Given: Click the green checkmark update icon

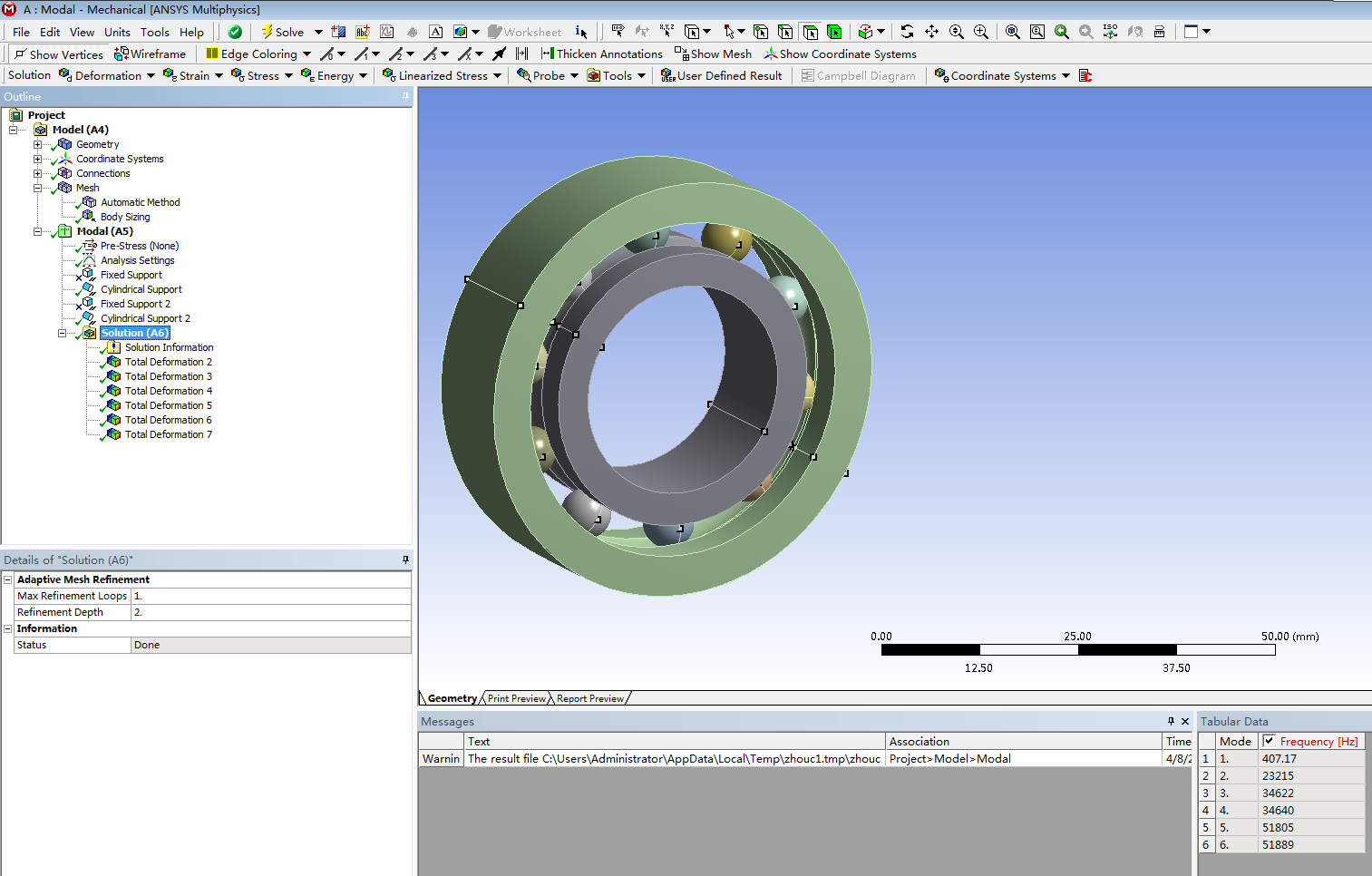Looking at the screenshot, I should 235,32.
